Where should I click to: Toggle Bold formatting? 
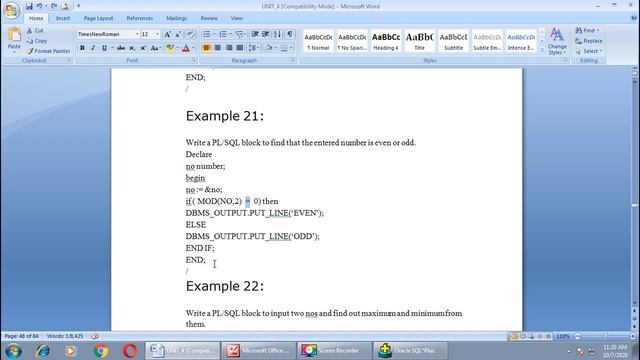(82, 48)
